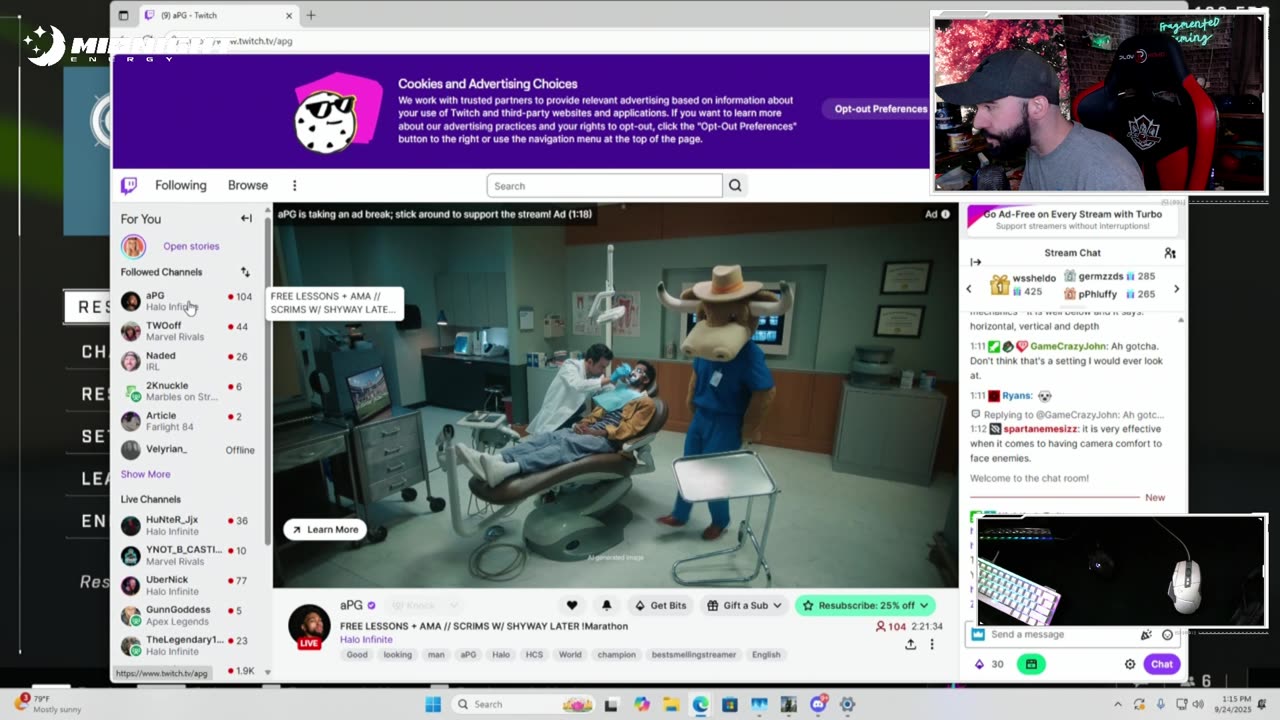Click the heart follow icon under the video

(572, 605)
